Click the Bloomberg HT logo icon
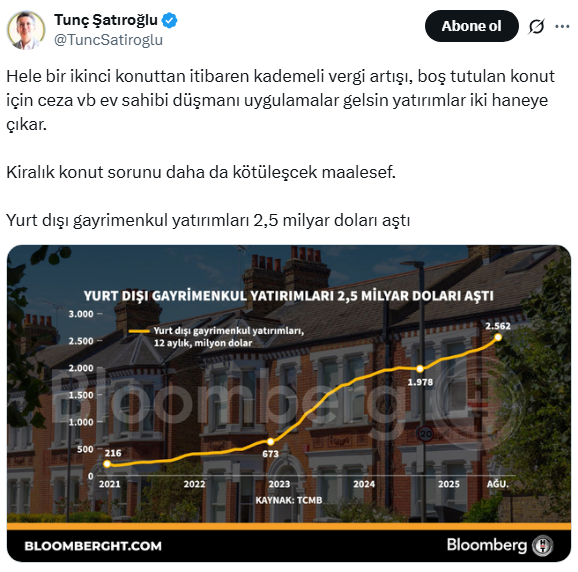Image resolution: width=578 pixels, height=572 pixels. coord(543,545)
